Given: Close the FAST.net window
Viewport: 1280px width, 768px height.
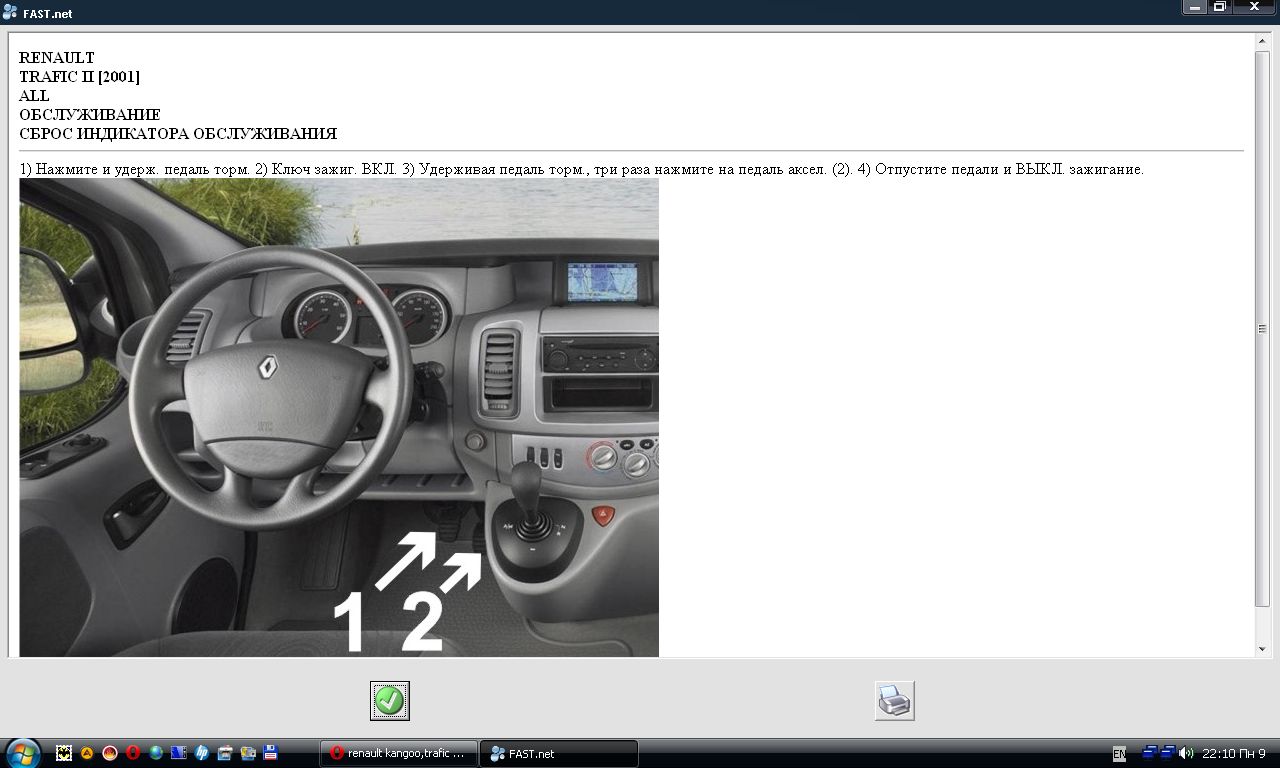Looking at the screenshot, I should 1254,7.
